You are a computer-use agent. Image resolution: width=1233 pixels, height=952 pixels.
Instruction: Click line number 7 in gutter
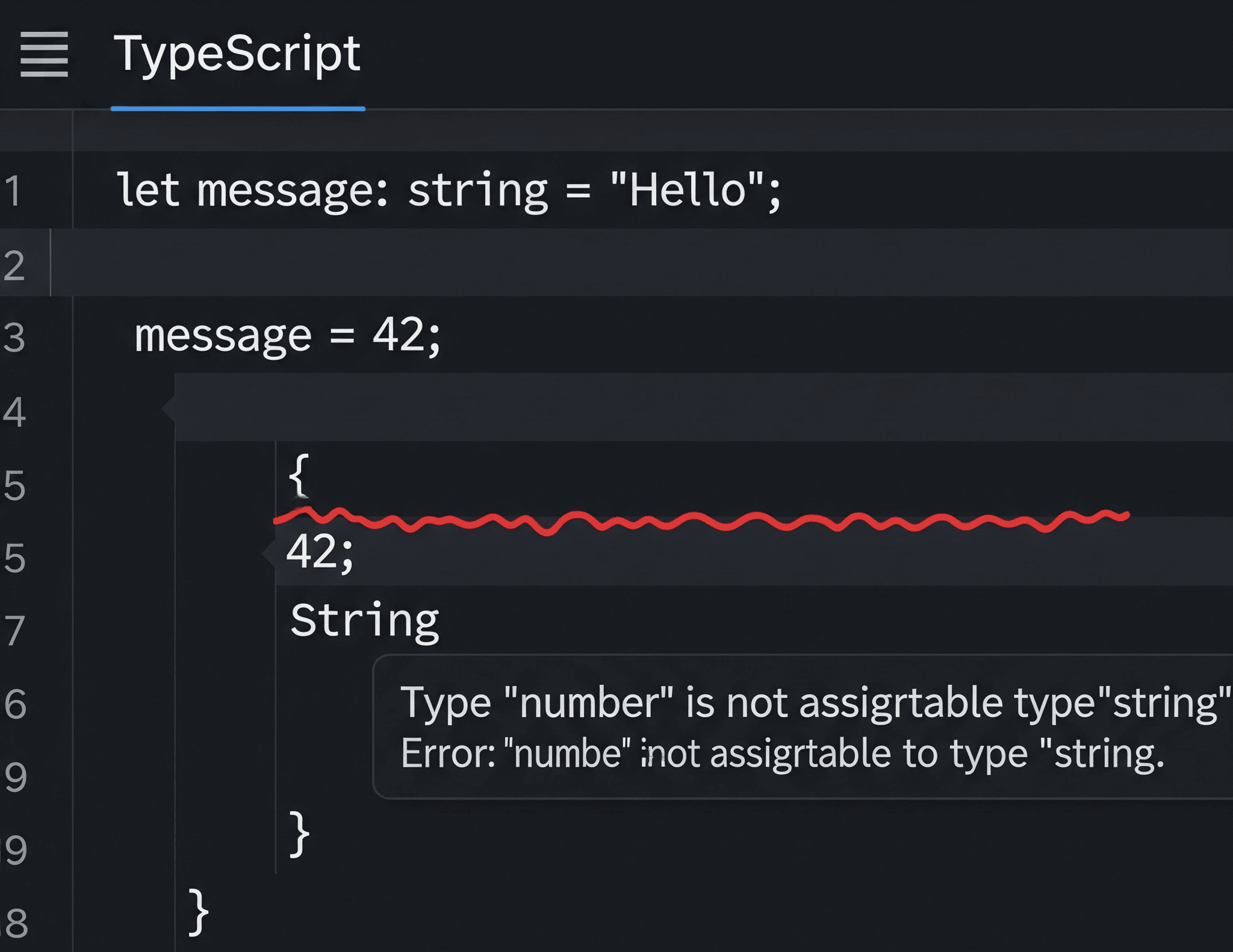[14, 631]
